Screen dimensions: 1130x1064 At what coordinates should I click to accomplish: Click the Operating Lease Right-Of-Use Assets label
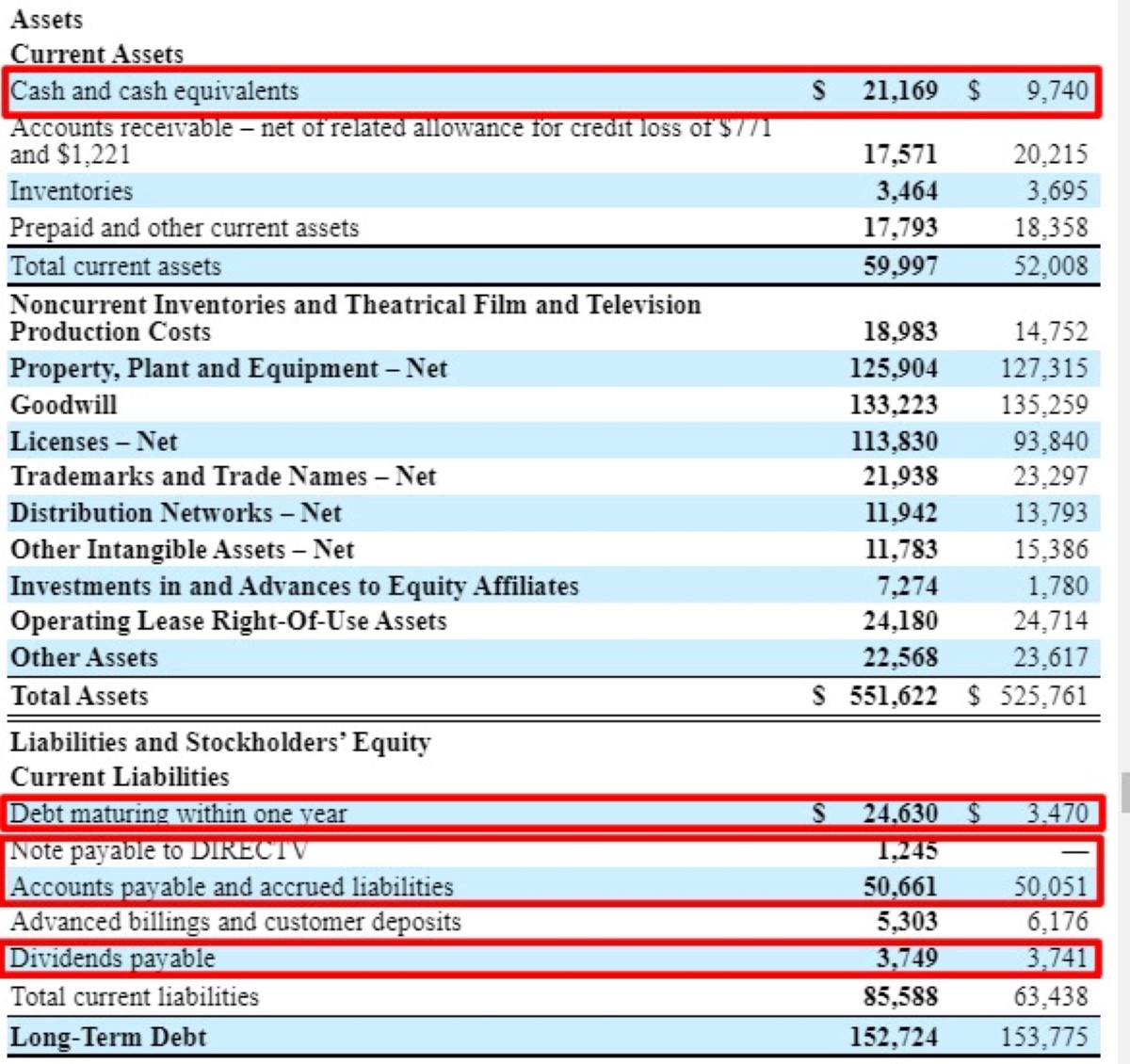point(229,621)
